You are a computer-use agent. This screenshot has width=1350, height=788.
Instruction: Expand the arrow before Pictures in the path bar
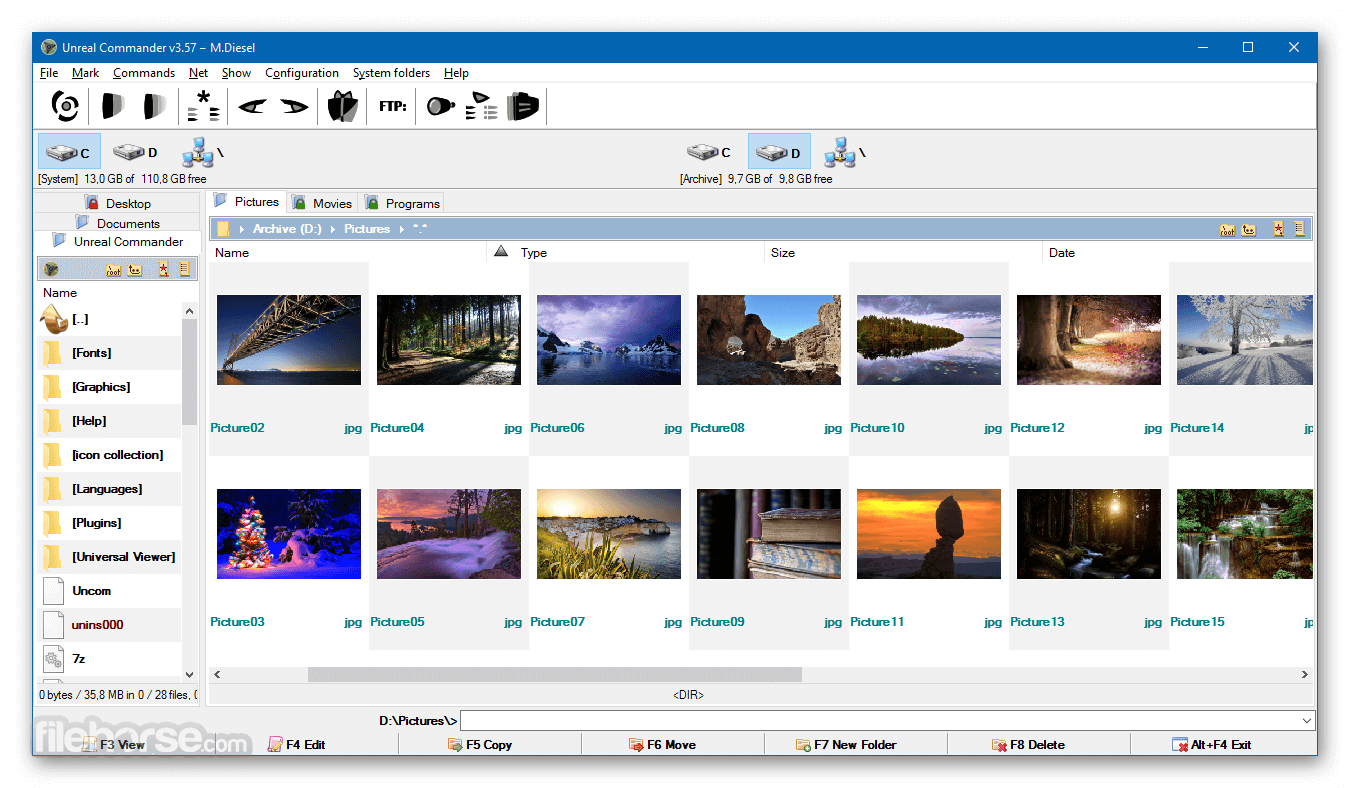tap(333, 229)
